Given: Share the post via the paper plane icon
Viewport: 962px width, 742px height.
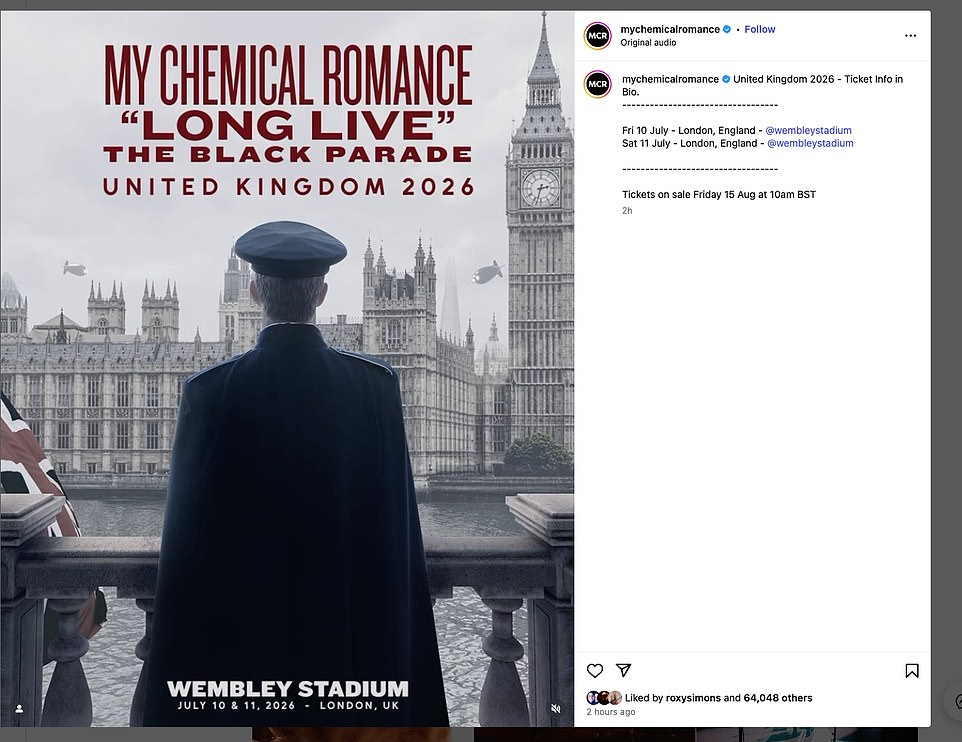Looking at the screenshot, I should pos(624,670).
